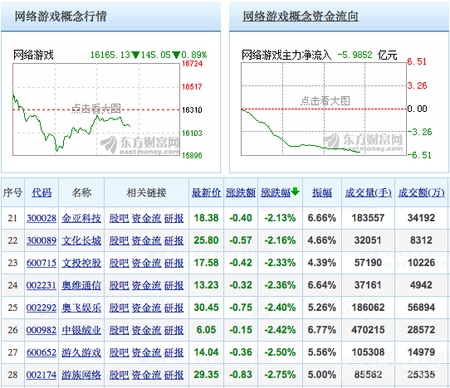Open stock code 300028 link
The height and width of the screenshot is (388, 450).
tap(42, 218)
